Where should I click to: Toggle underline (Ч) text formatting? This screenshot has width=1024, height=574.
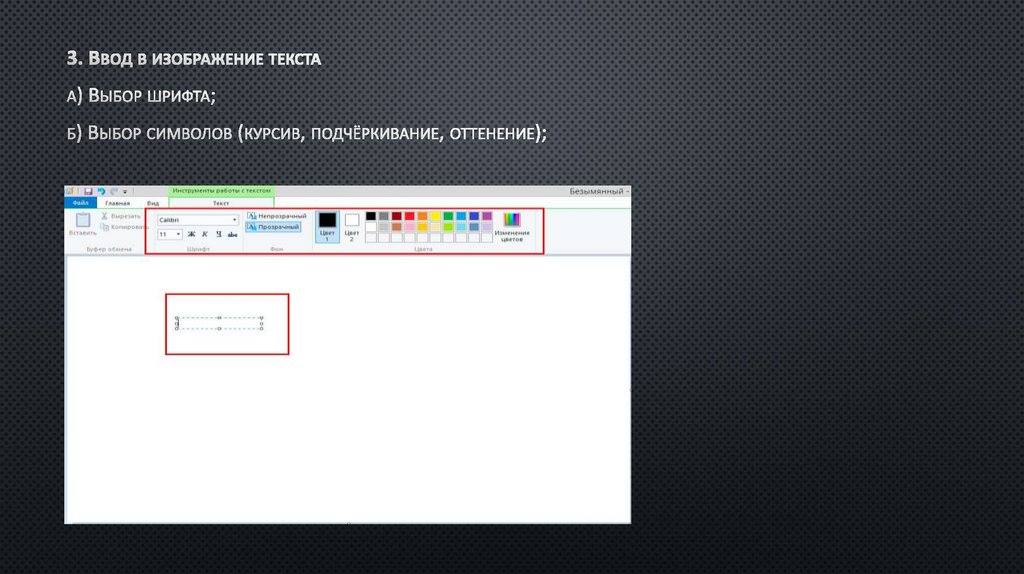pyautogui.click(x=219, y=234)
